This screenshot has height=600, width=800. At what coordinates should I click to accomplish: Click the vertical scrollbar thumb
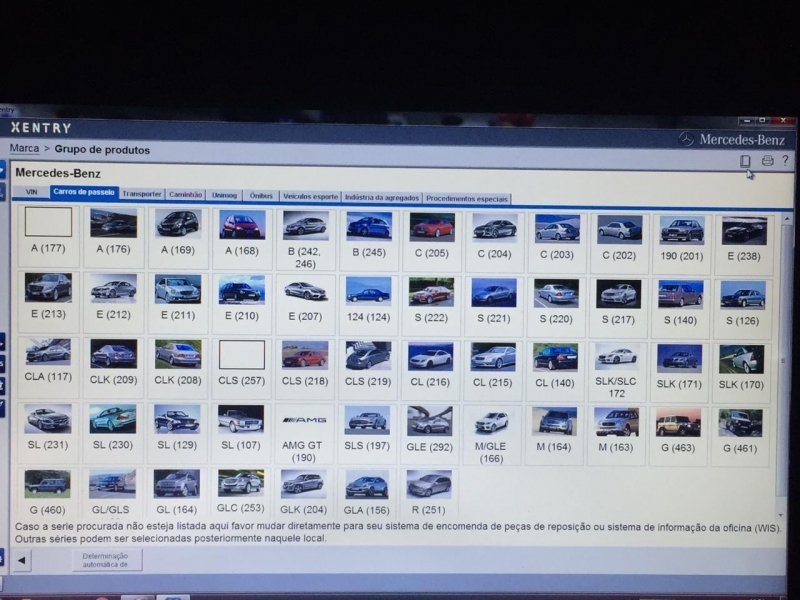pos(784,362)
